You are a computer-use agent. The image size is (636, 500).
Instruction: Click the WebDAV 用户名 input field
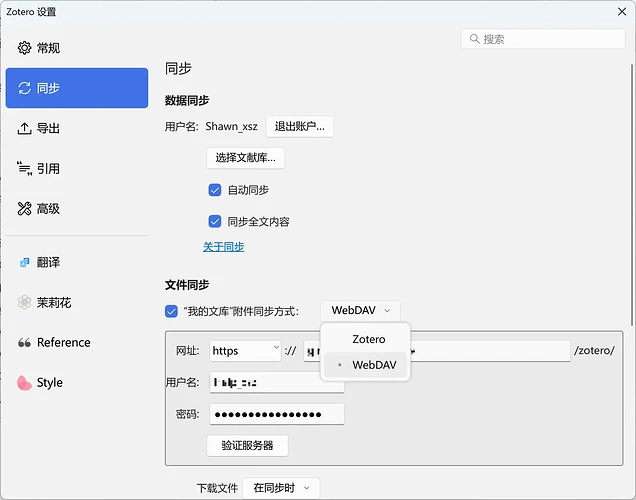[x=277, y=382]
